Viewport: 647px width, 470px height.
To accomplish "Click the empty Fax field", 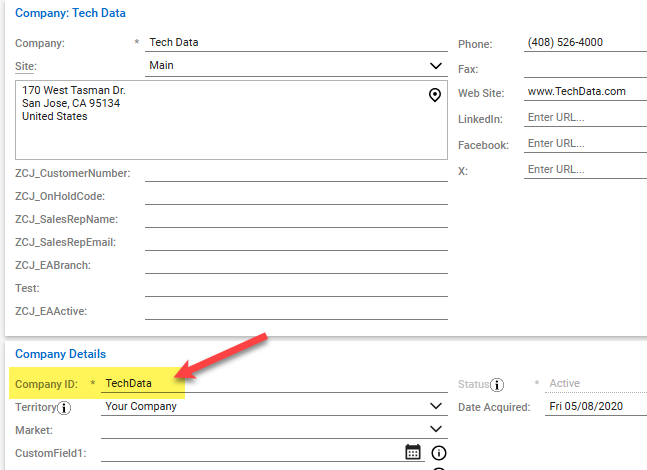I will 585,68.
